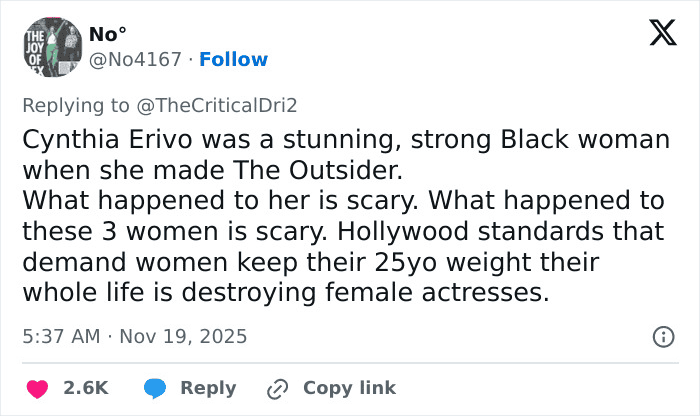
Task: Open the @No4167 handle
Action: click(136, 60)
